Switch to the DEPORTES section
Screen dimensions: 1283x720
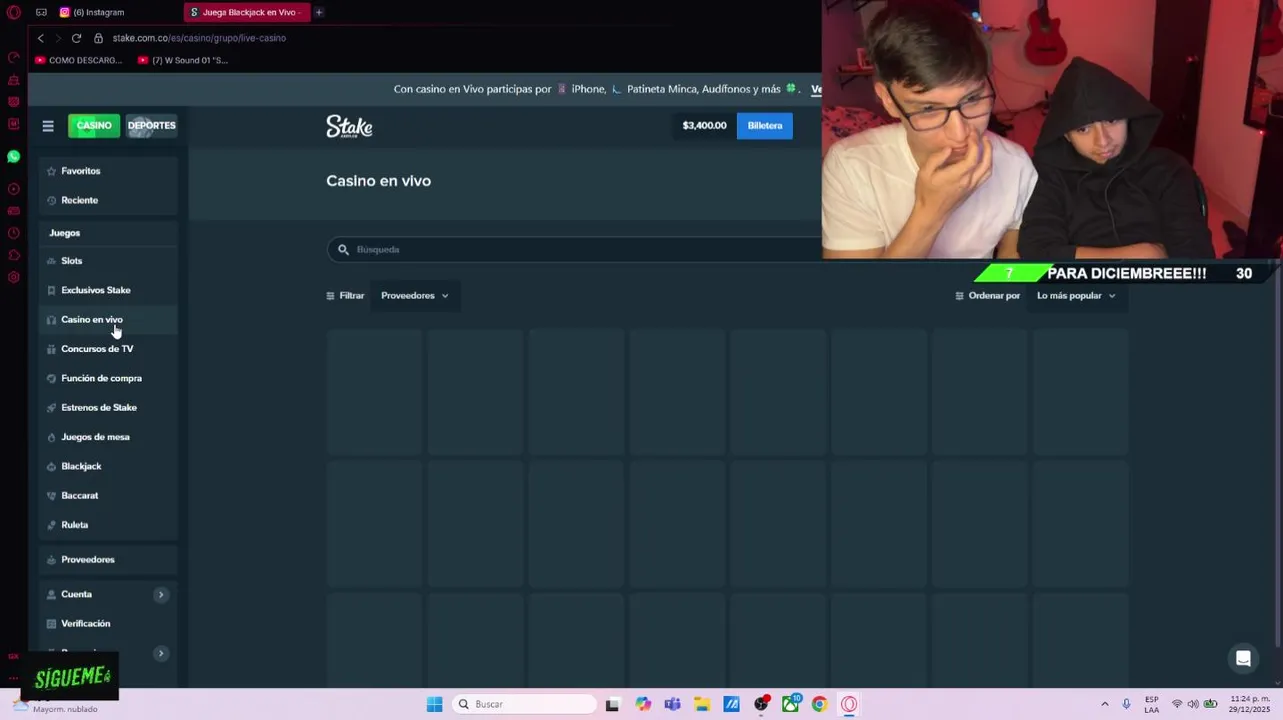pyautogui.click(x=151, y=126)
